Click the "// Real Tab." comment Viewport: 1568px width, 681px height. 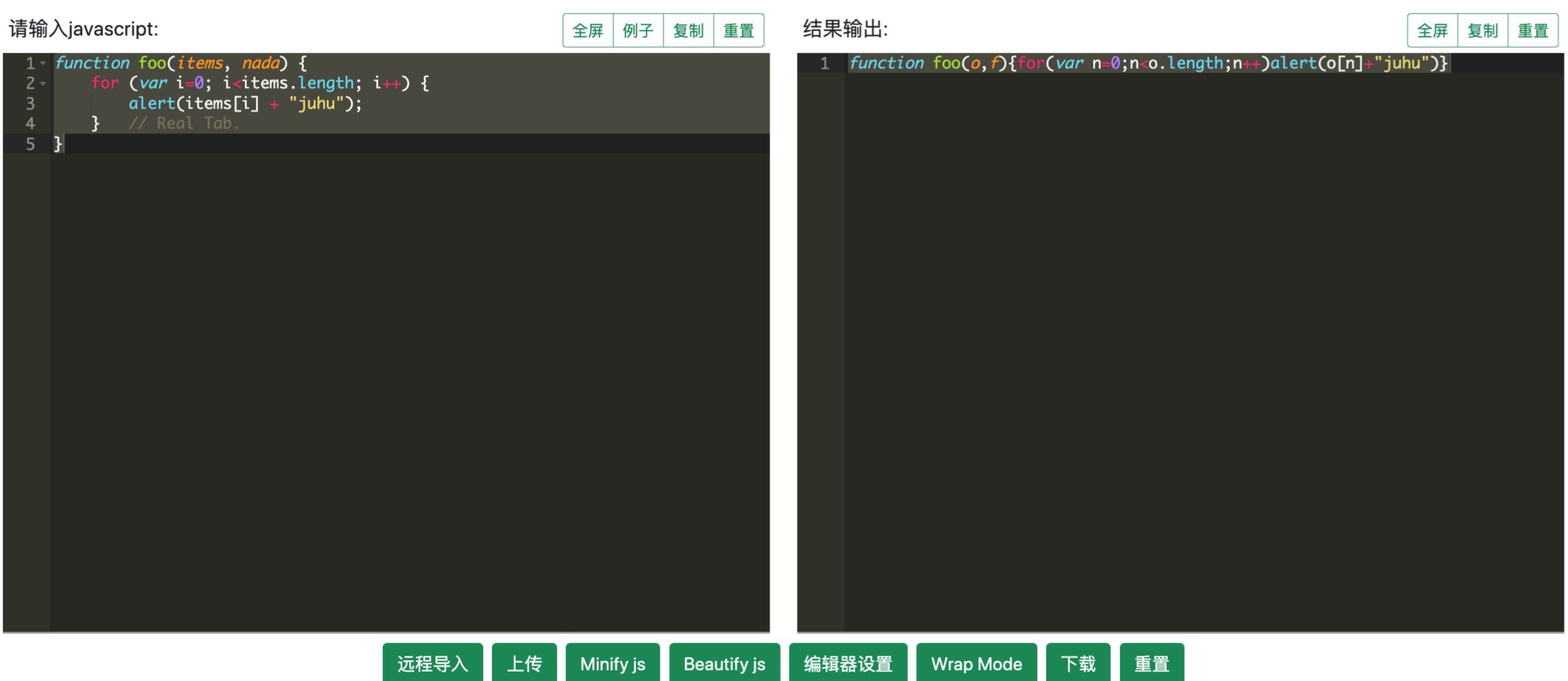tap(184, 124)
